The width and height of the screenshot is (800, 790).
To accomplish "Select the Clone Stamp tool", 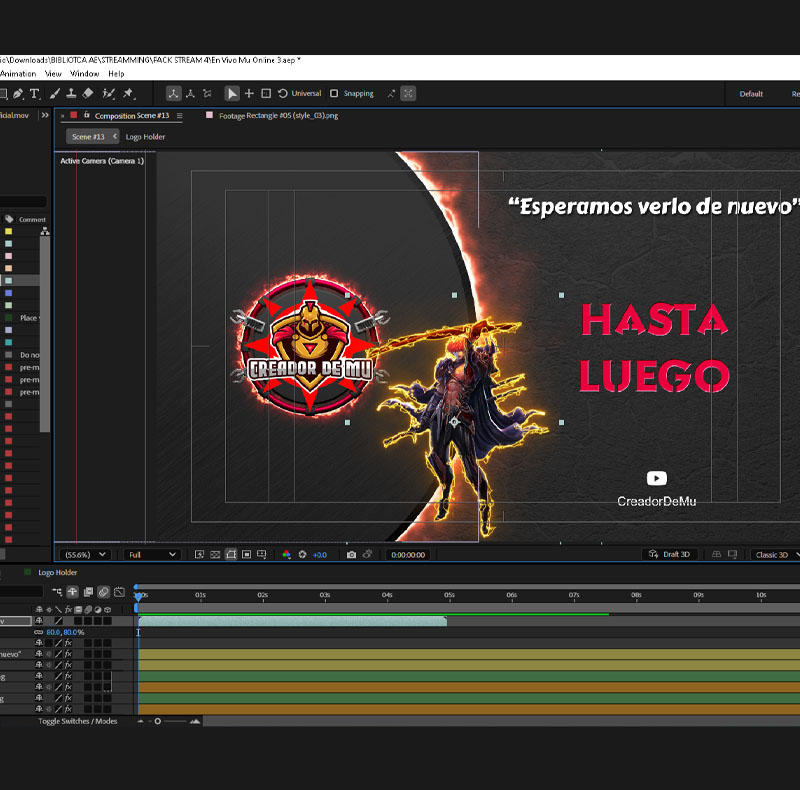I will [71, 93].
